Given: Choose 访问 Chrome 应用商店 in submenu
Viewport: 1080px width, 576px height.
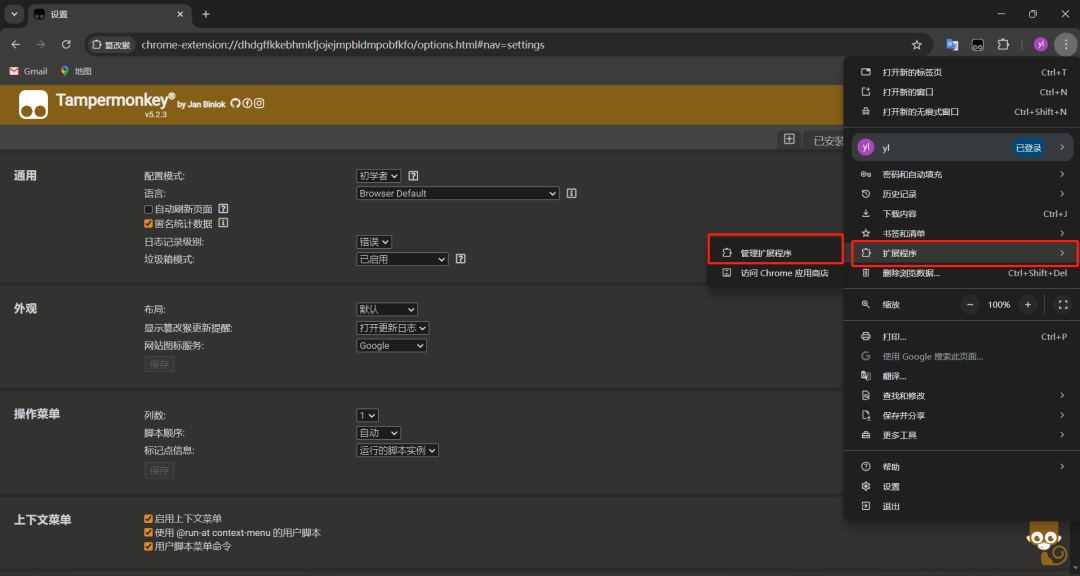Looking at the screenshot, I should pyautogui.click(x=776, y=273).
